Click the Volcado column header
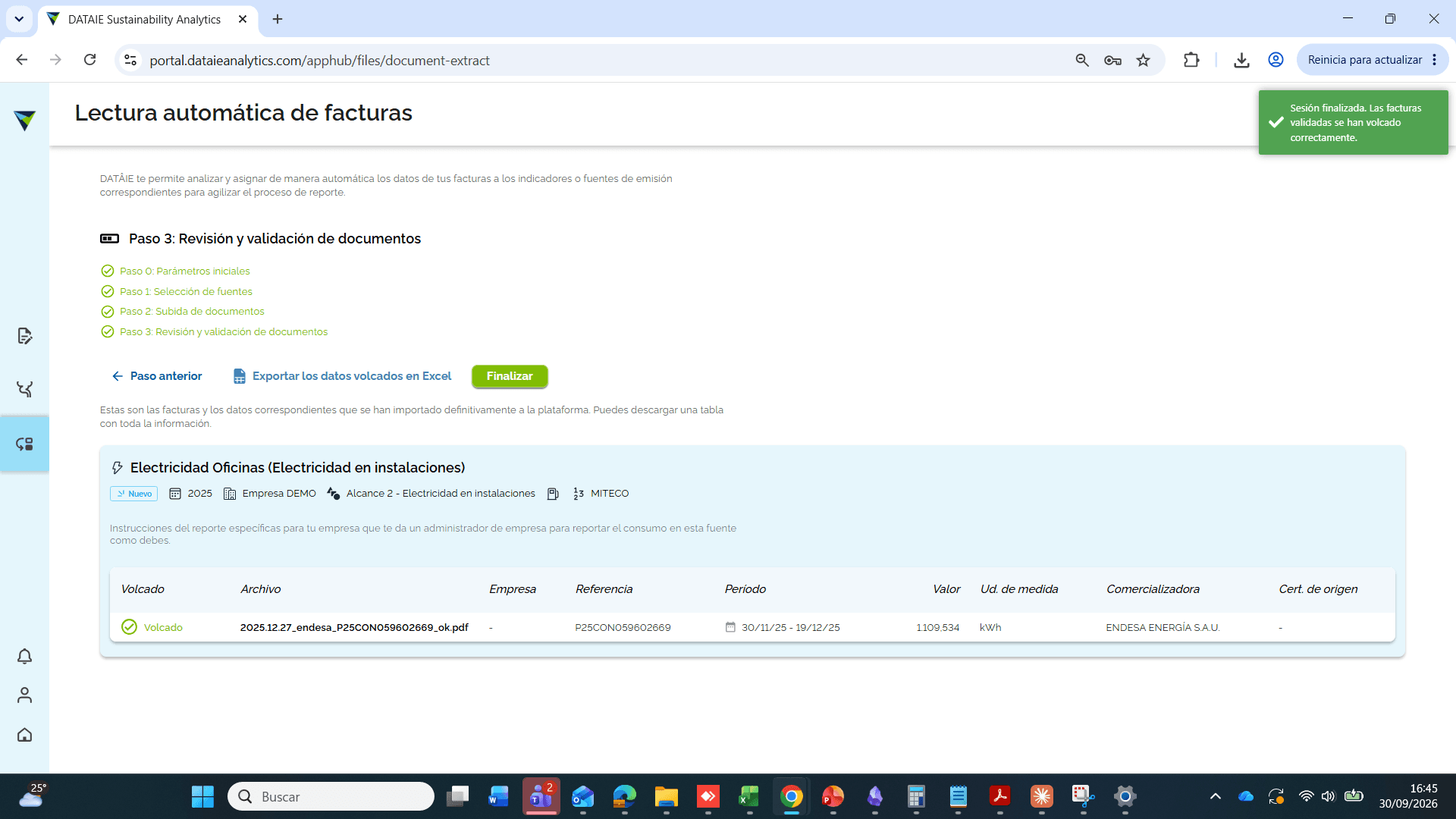The width and height of the screenshot is (1456, 819). [143, 589]
